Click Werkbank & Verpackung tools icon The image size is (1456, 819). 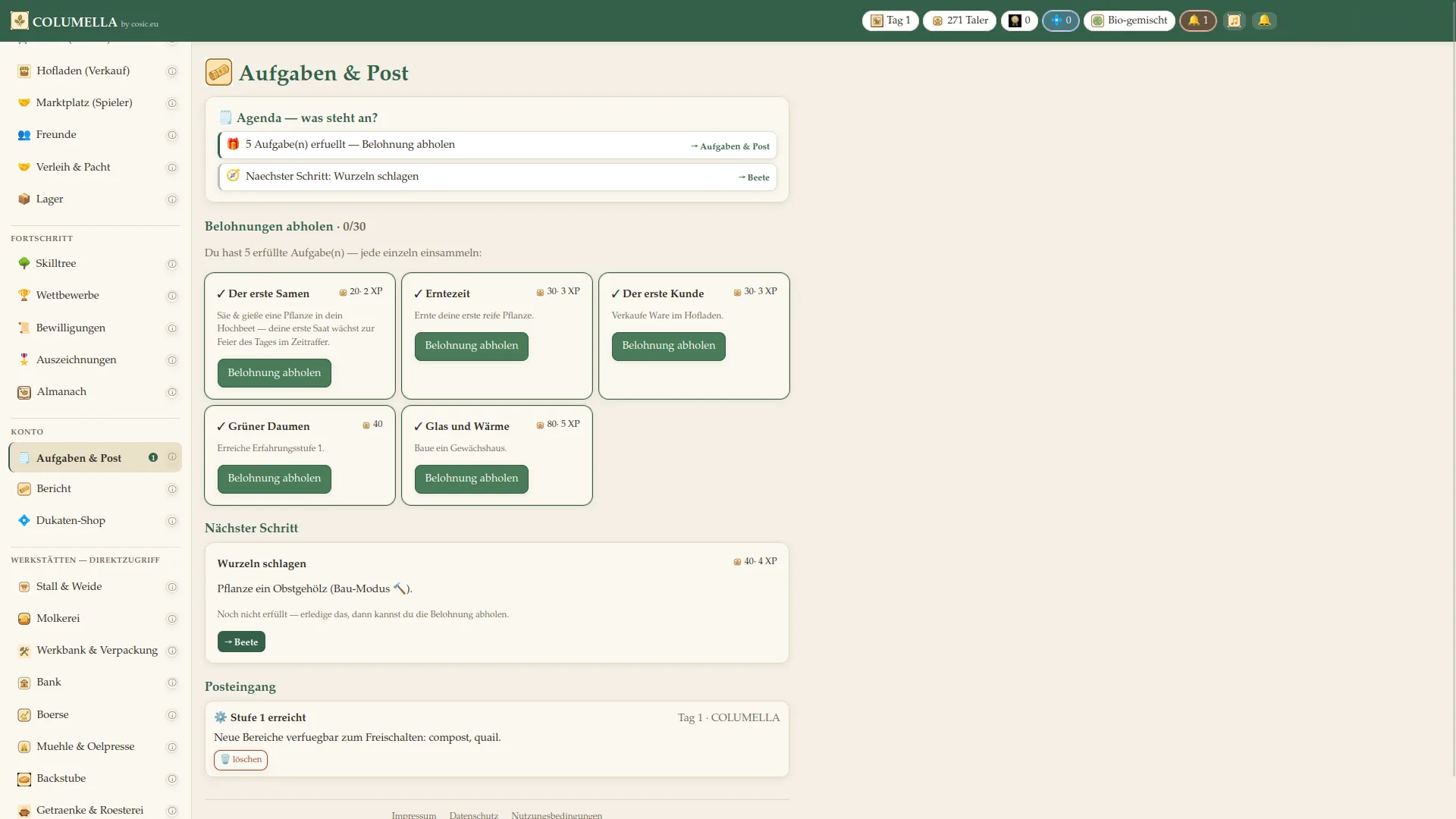point(24,651)
